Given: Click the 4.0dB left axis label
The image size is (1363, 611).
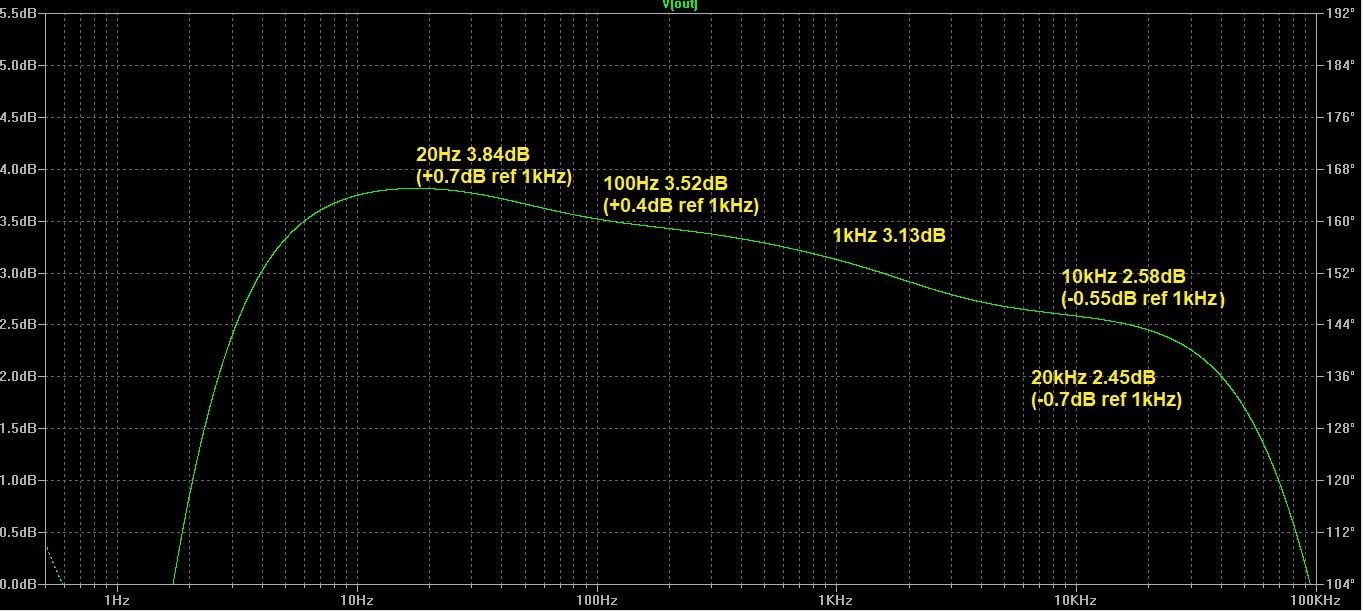Looking at the screenshot, I should [18, 169].
